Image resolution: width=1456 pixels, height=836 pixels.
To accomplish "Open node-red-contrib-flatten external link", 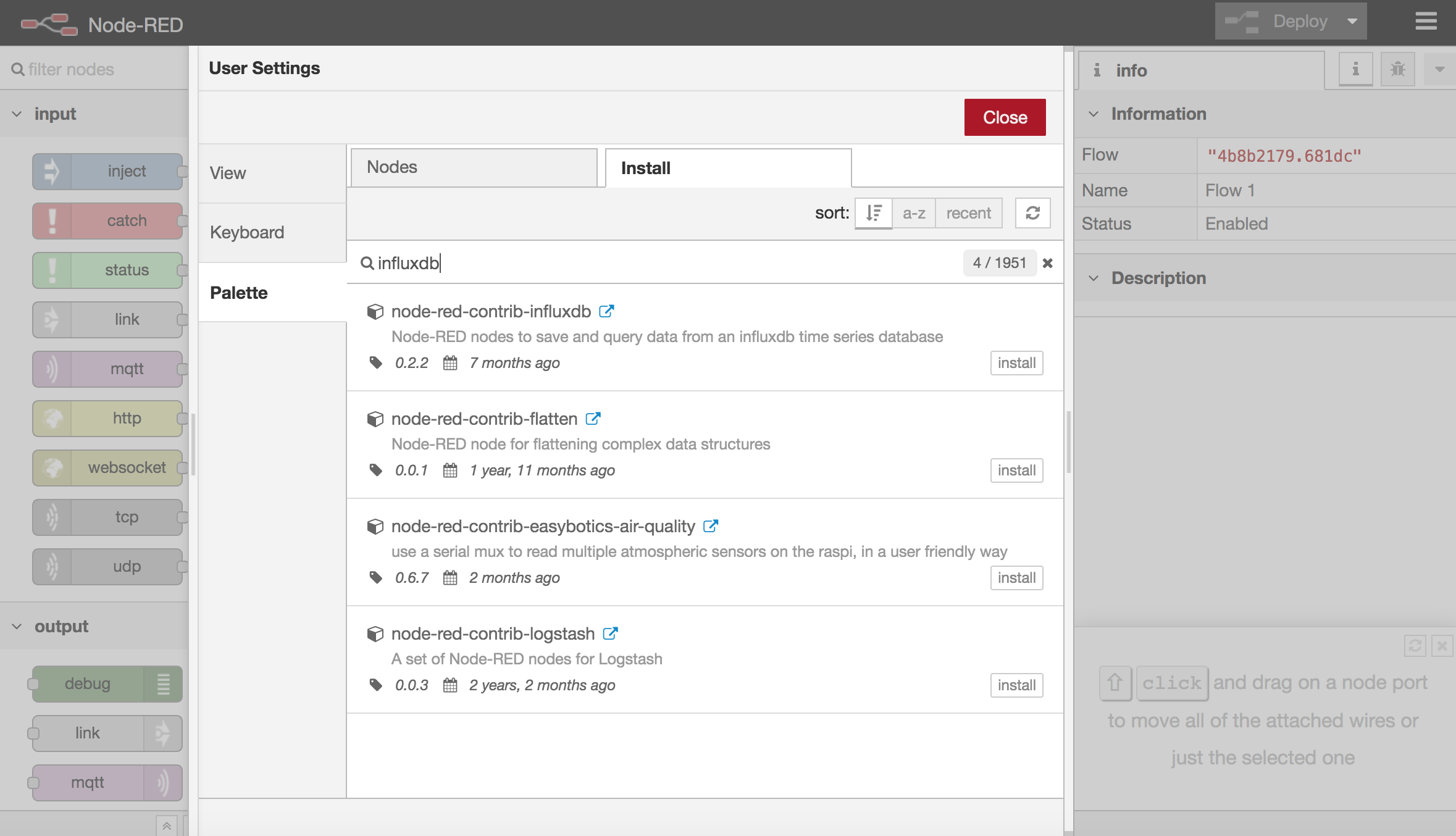I will pyautogui.click(x=593, y=419).
